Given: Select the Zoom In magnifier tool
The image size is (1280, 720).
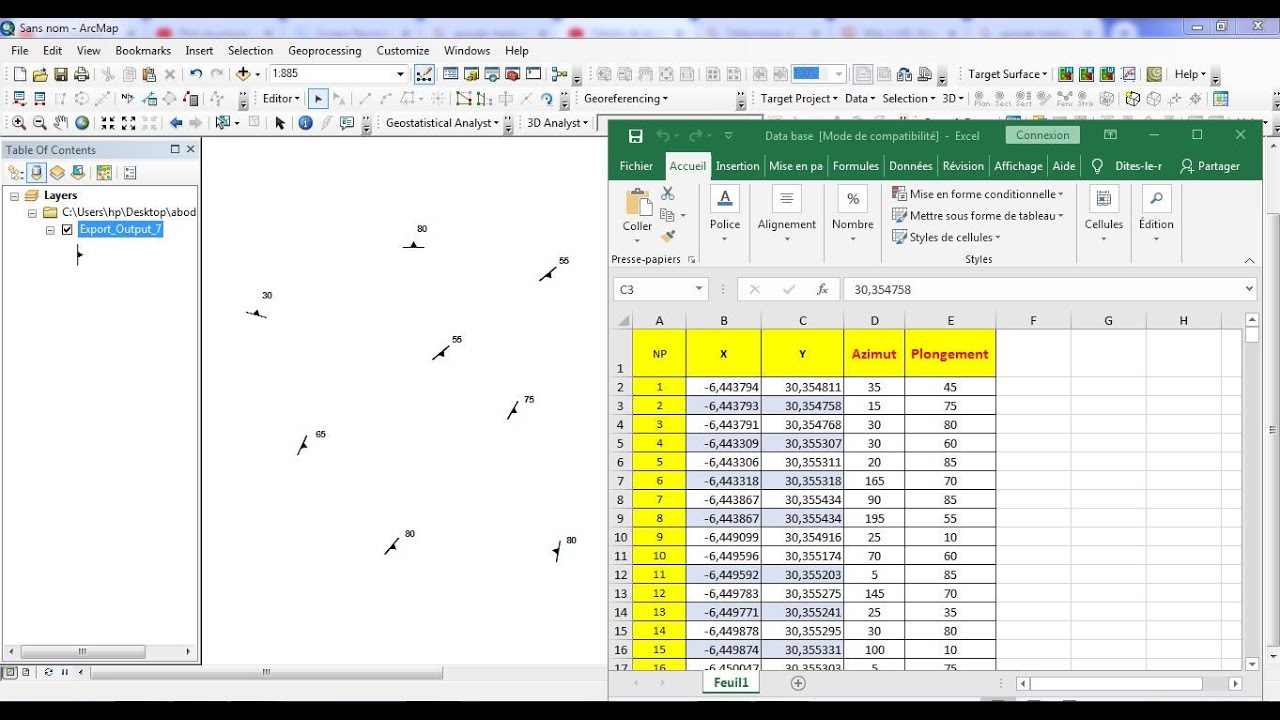Looking at the screenshot, I should (19, 123).
